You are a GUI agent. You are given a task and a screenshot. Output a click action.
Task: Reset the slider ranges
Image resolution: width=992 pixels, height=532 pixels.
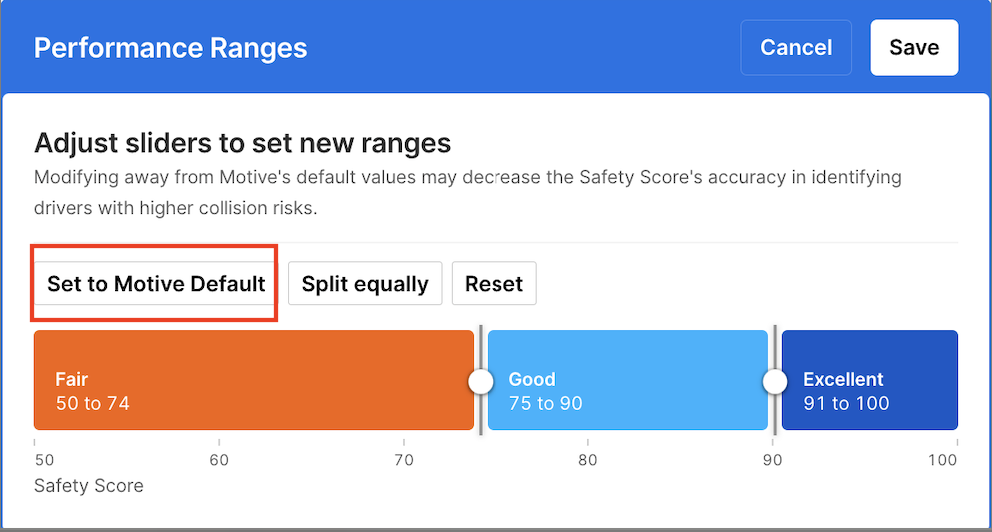click(x=494, y=284)
